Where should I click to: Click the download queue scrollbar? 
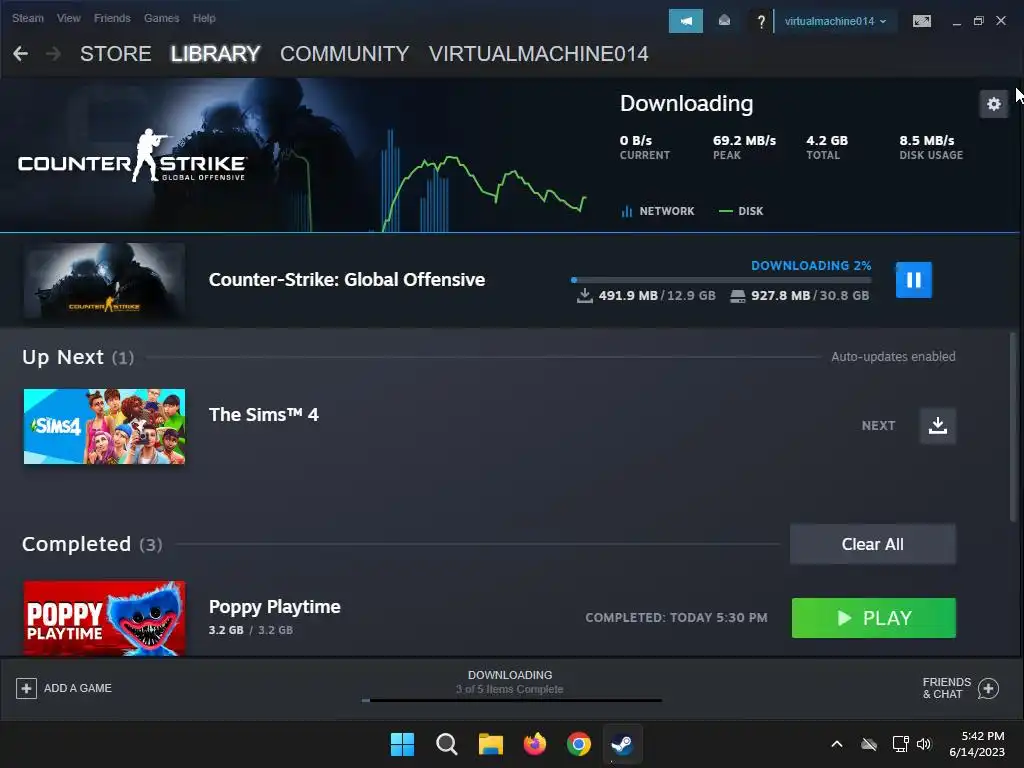coord(1014,426)
